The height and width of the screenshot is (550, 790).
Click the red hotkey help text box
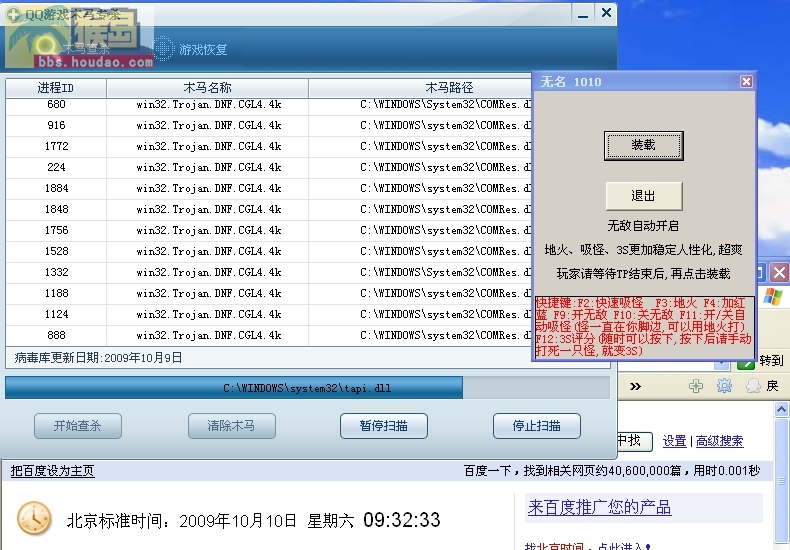[644, 327]
